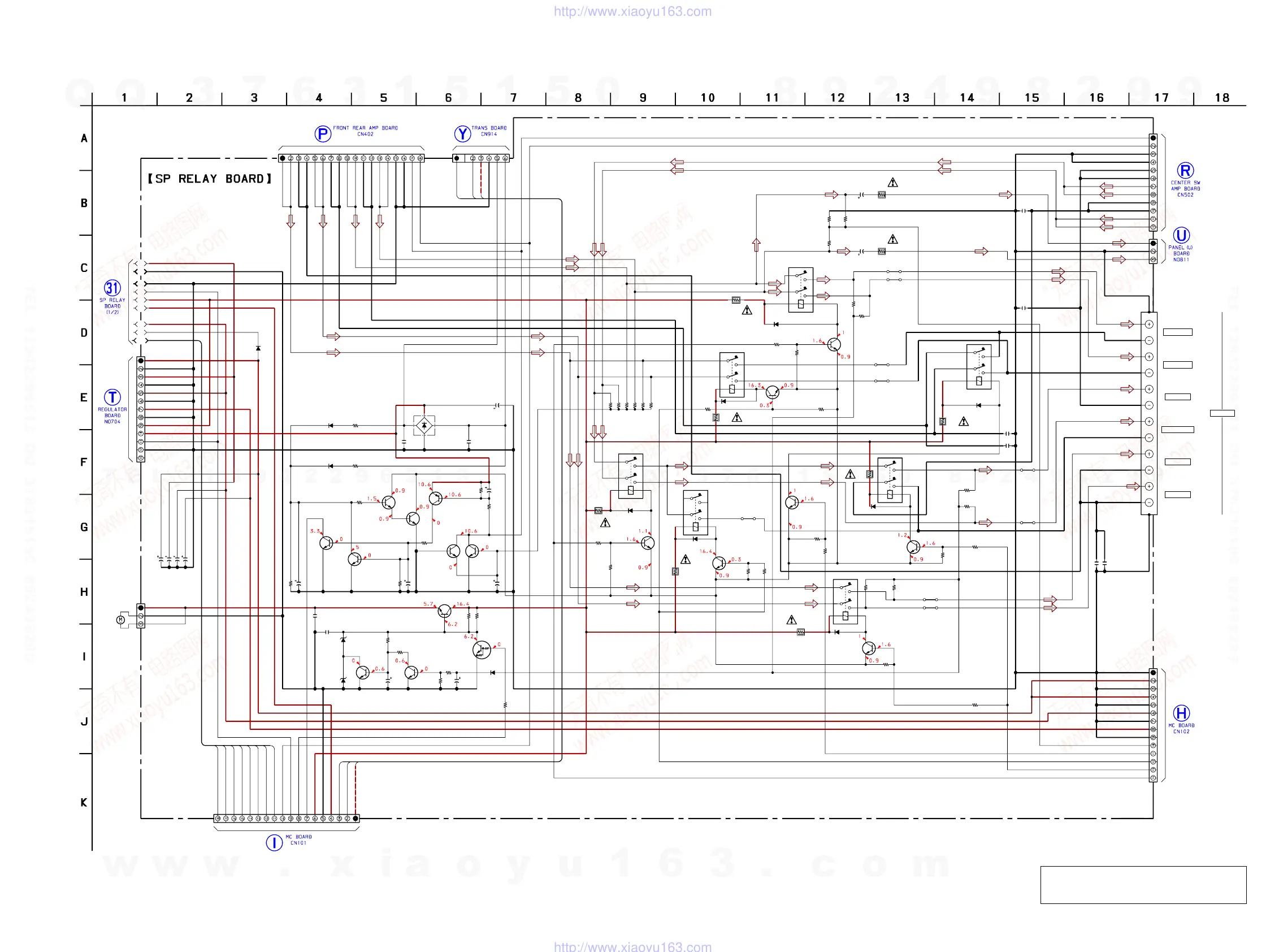
Task: Click the filled pin on CN101 bottom connector
Action: tap(355, 818)
